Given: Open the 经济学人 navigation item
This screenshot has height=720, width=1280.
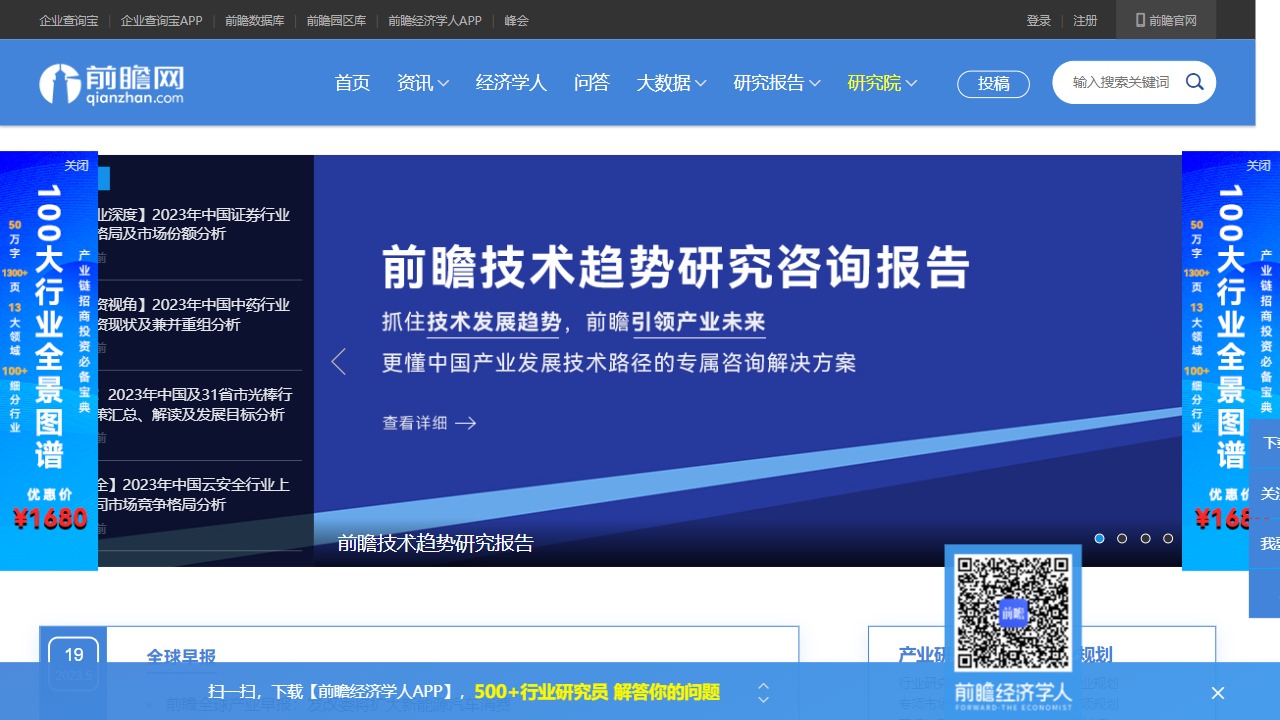Looking at the screenshot, I should 511,83.
